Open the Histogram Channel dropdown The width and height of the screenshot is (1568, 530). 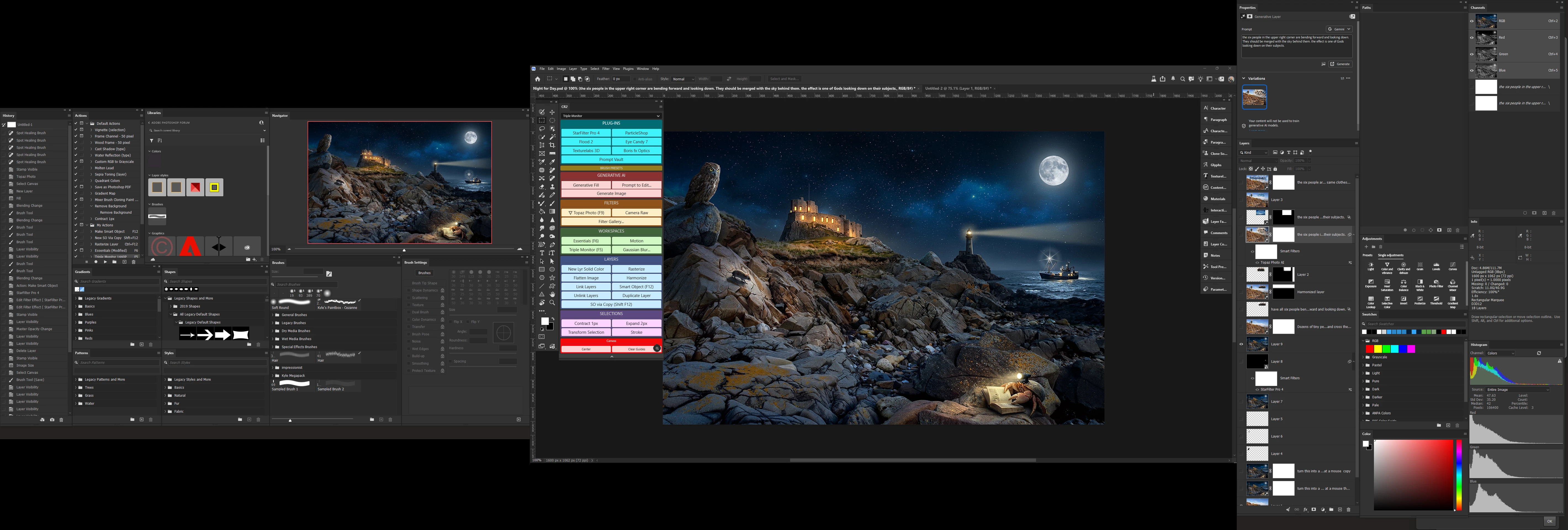click(x=1500, y=353)
